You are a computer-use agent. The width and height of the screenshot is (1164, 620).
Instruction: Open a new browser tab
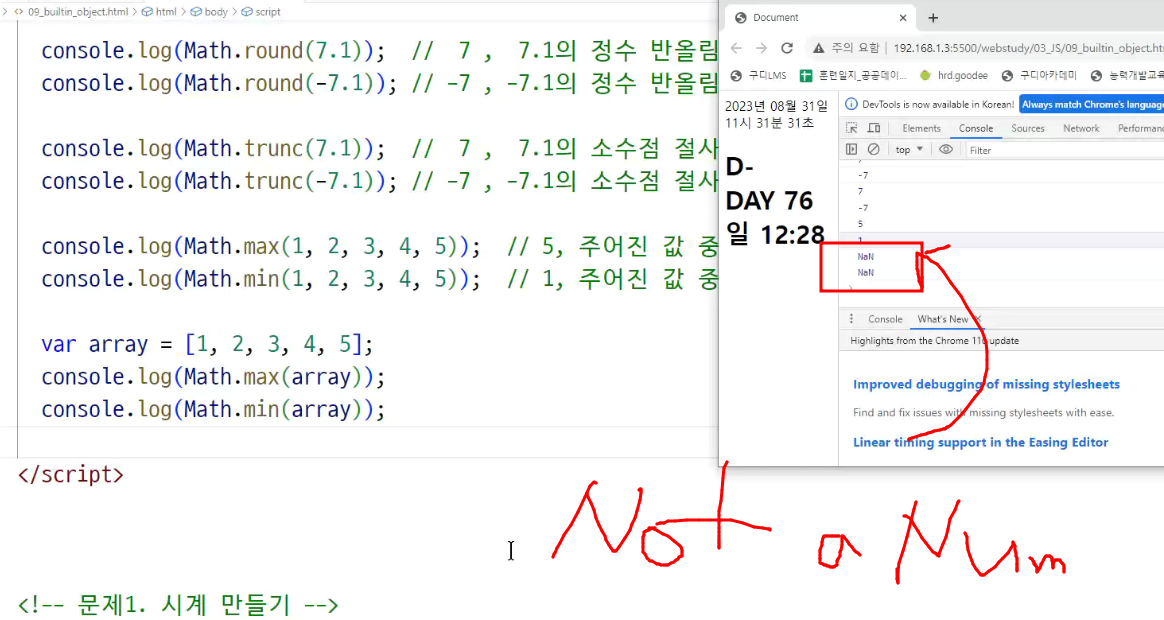(933, 18)
